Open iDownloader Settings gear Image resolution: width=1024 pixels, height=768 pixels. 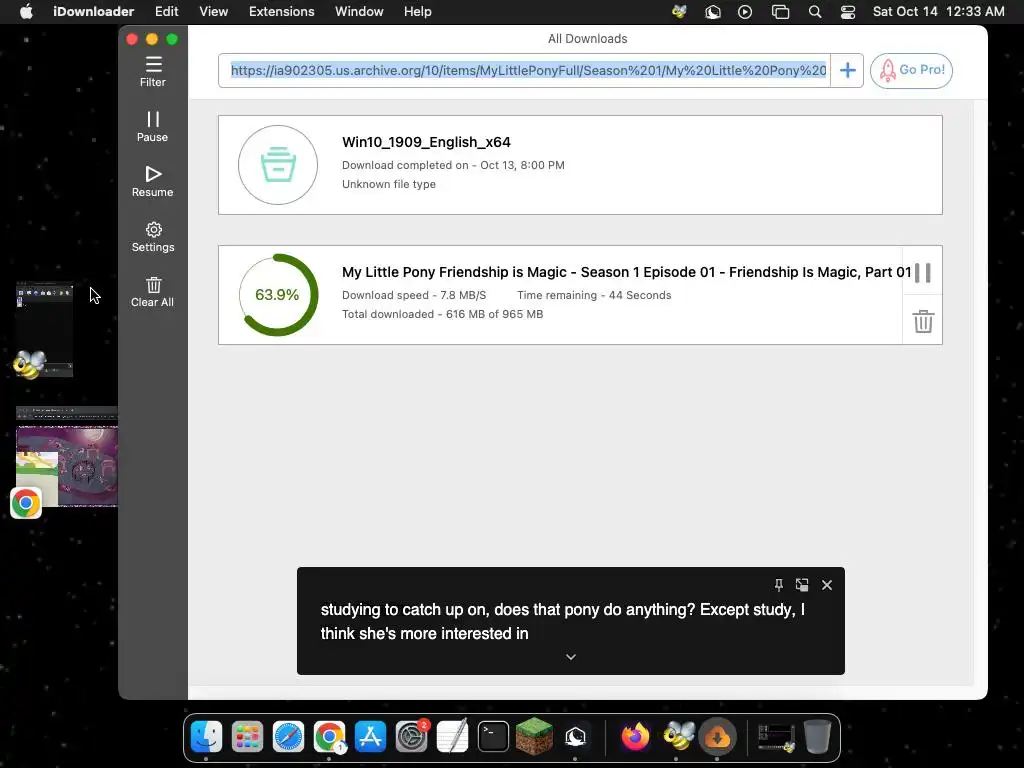click(x=153, y=236)
